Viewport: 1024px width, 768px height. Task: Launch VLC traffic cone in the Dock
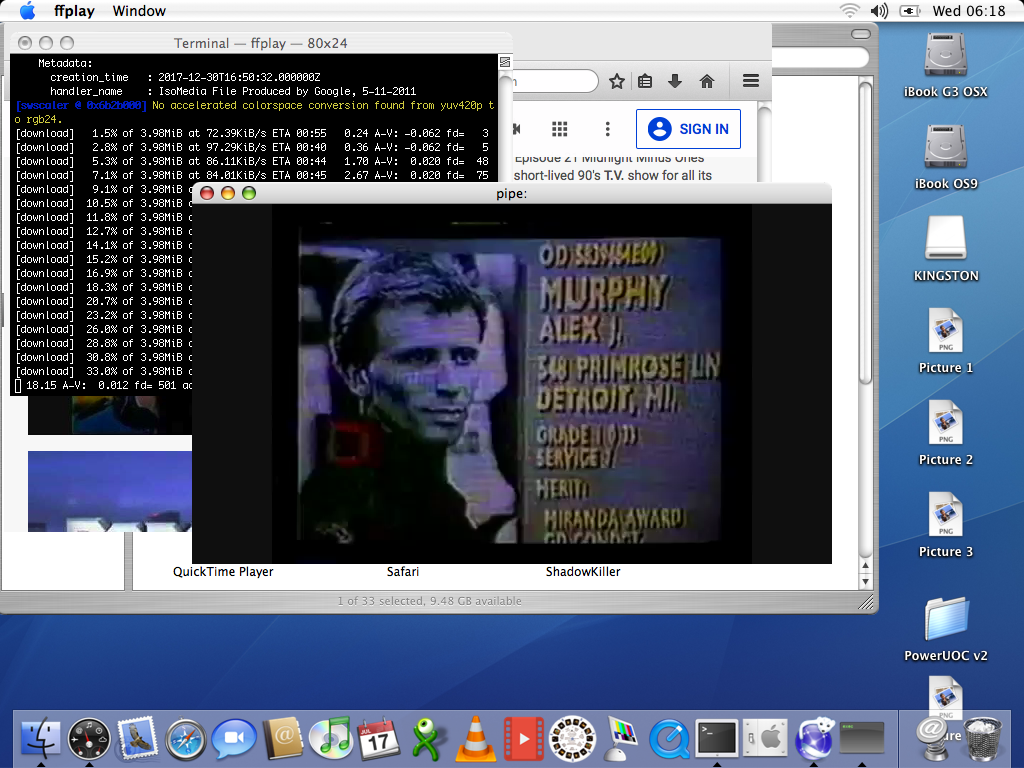pos(475,738)
